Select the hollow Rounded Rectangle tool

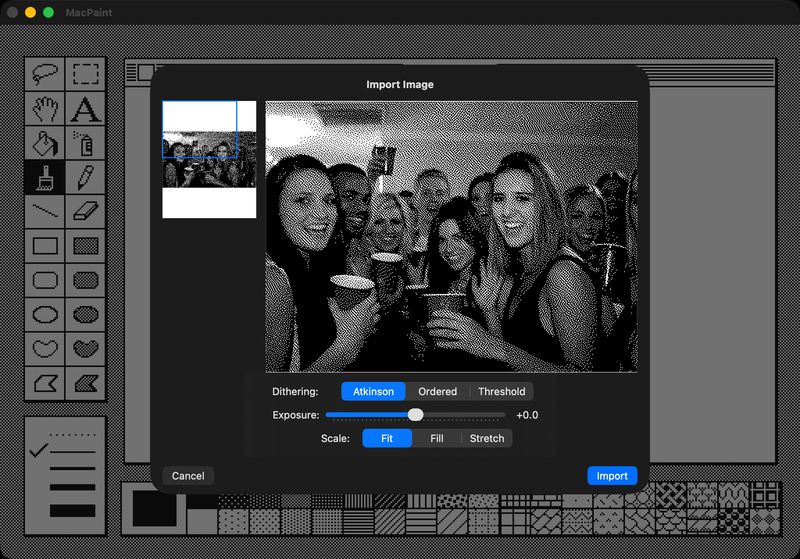pyautogui.click(x=45, y=280)
